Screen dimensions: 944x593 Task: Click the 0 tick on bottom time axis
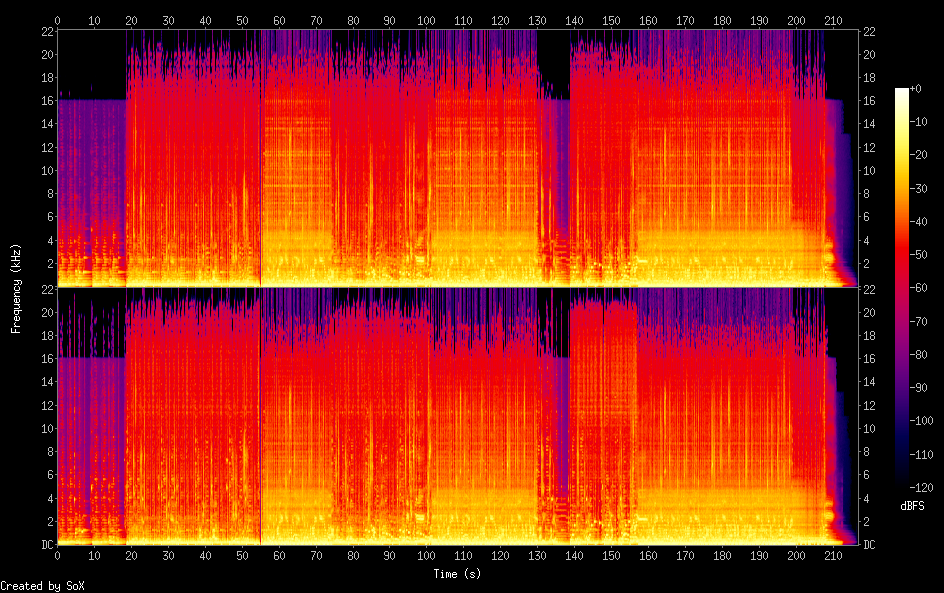click(x=57, y=556)
